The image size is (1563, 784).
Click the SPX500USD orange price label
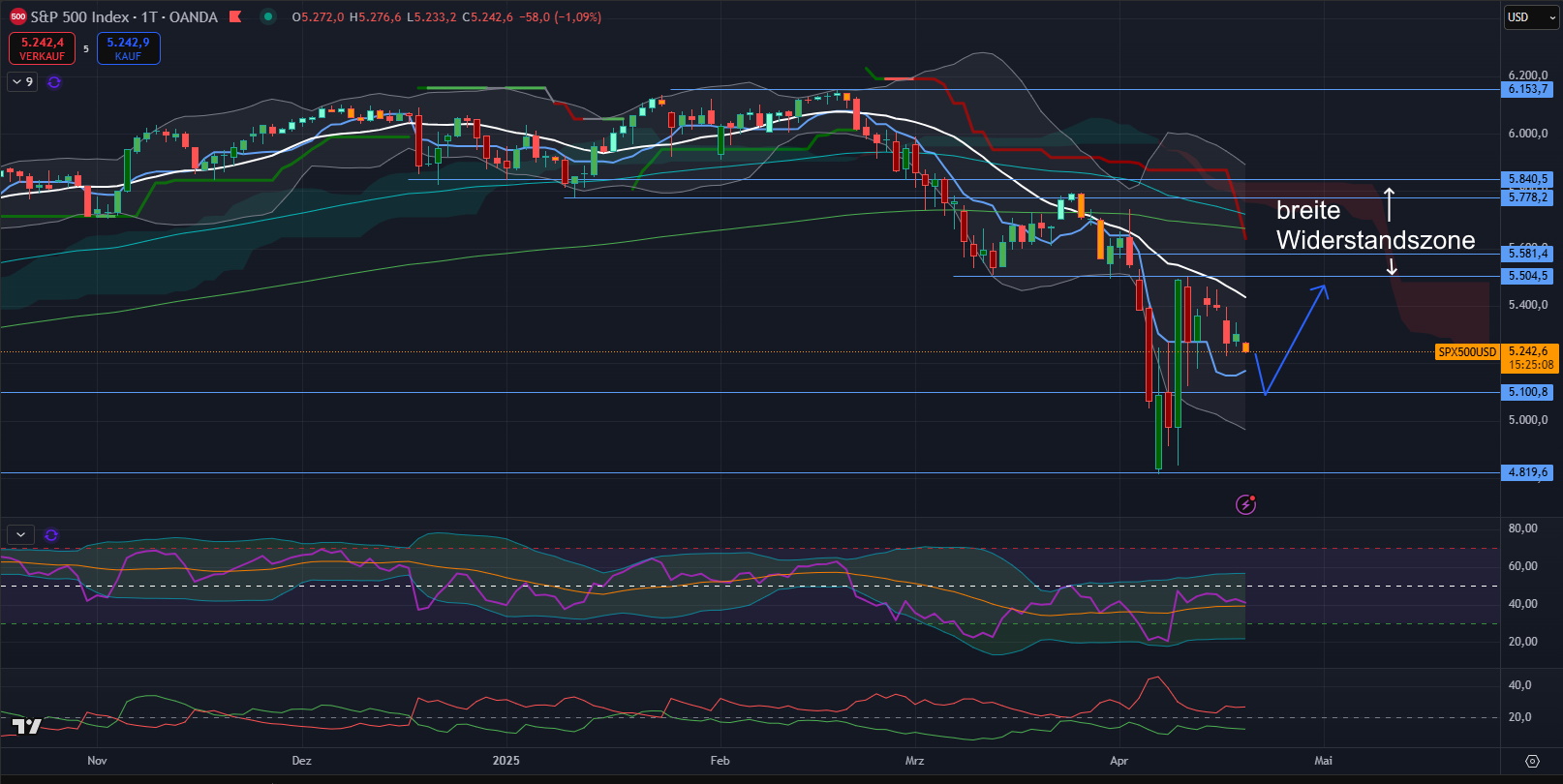(1466, 352)
